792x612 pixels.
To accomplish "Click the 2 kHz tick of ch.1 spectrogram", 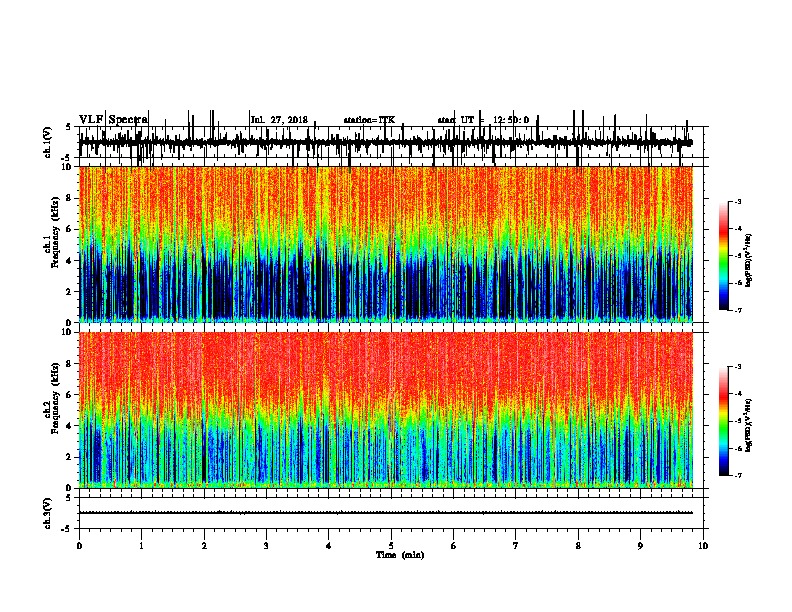I will pos(69,291).
